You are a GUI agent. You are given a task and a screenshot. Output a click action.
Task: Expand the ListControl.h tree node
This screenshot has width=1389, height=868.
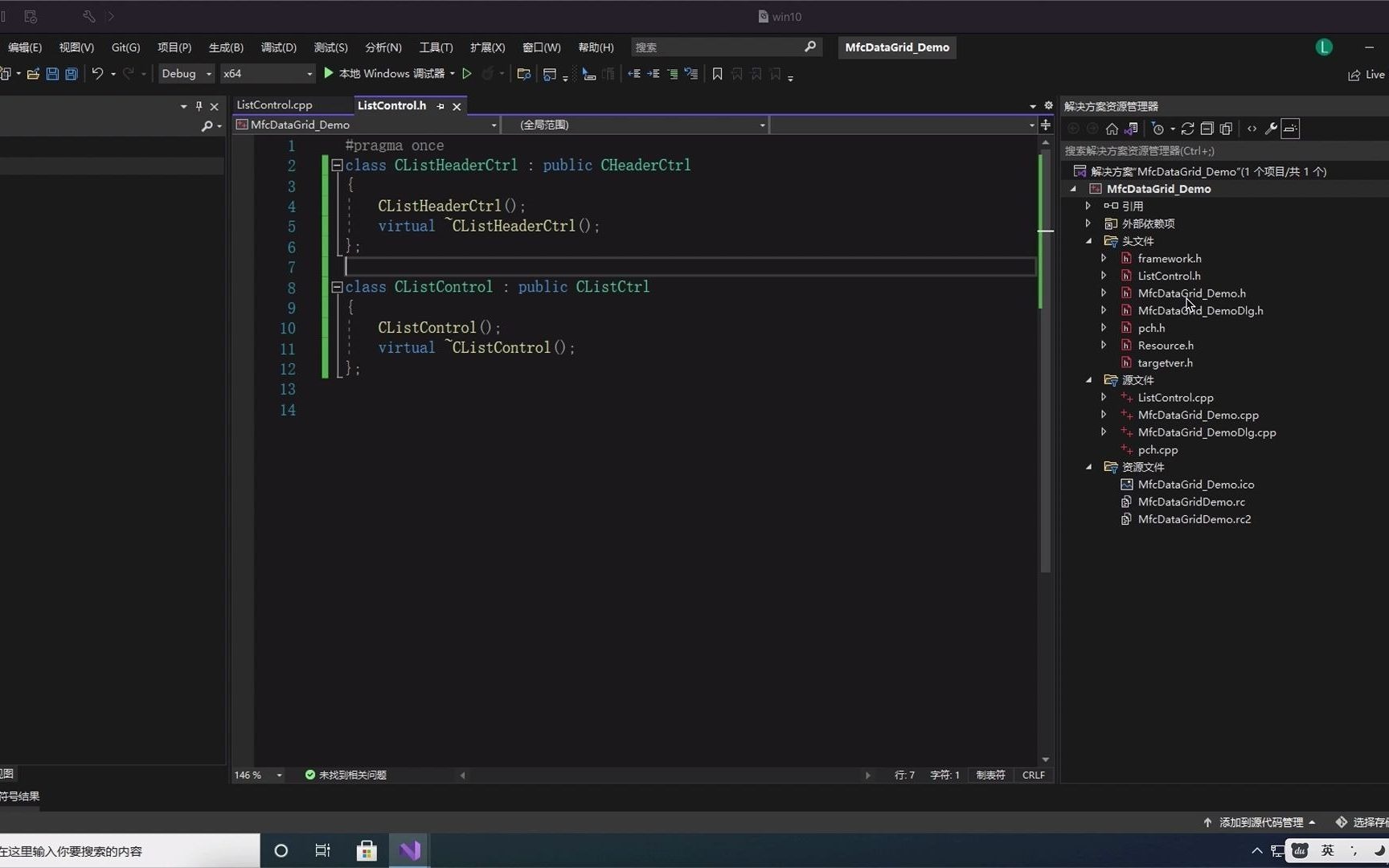pos(1104,276)
